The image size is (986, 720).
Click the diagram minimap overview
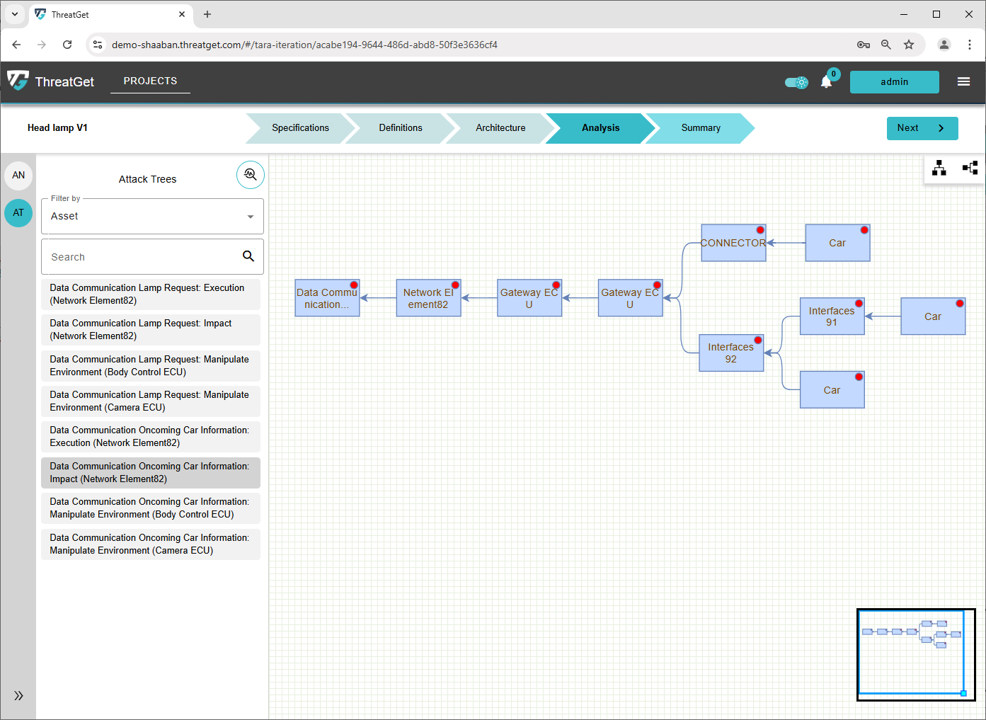click(x=916, y=654)
